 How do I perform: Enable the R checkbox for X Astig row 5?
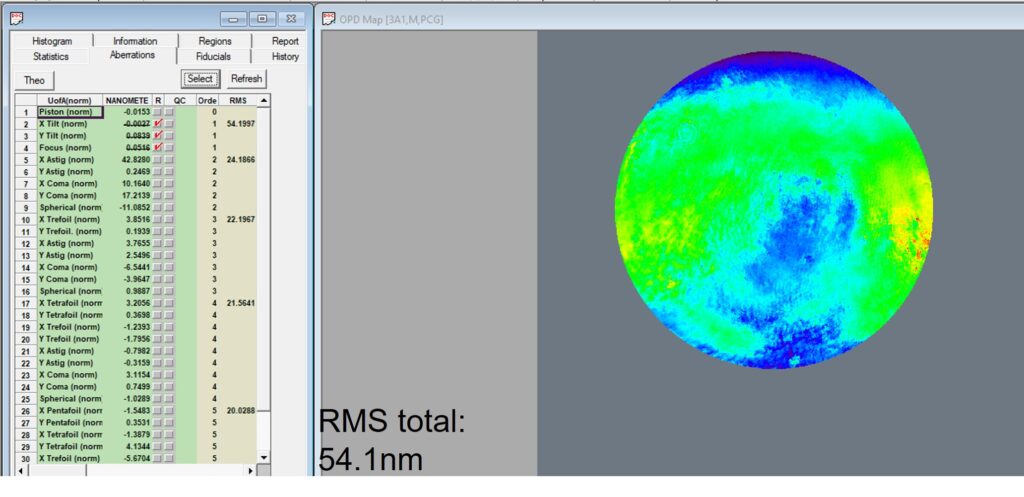click(158, 160)
